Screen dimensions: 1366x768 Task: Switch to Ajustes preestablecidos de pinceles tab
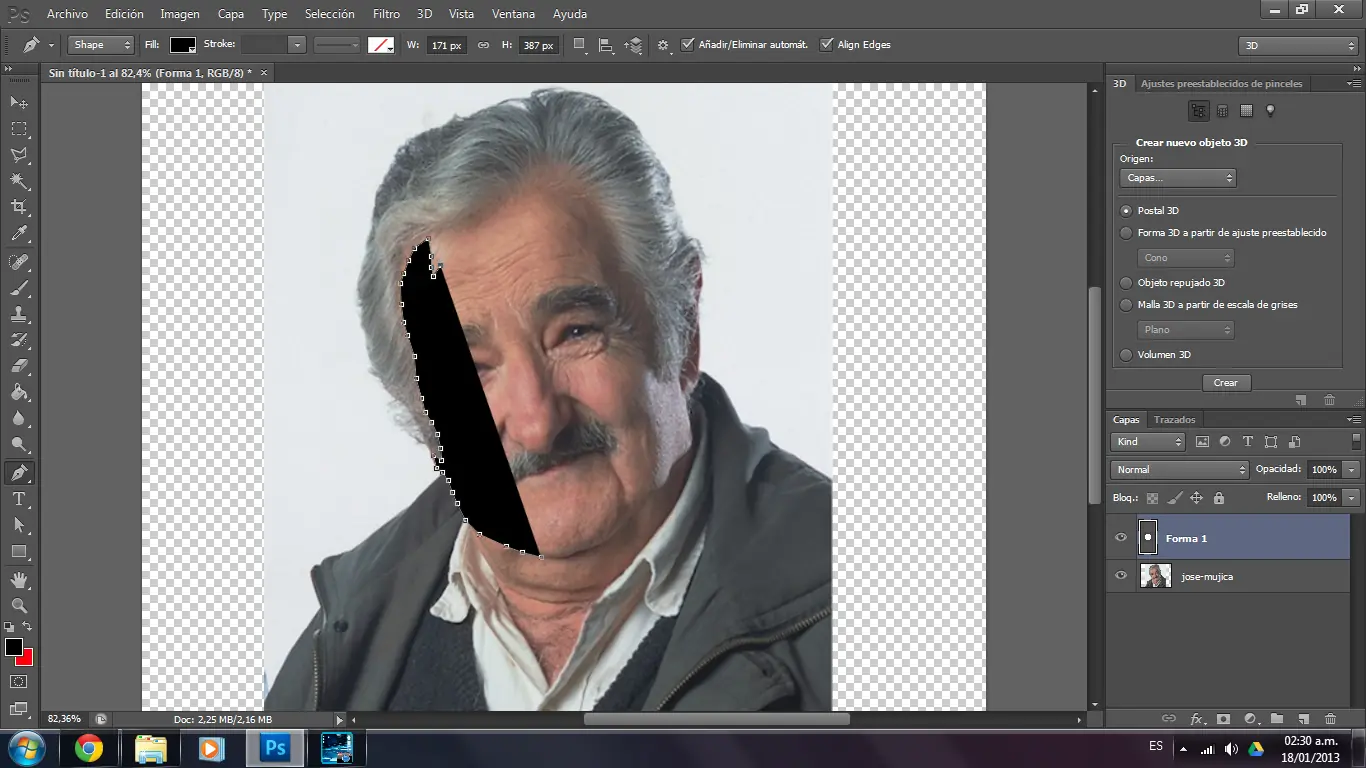pyautogui.click(x=1222, y=84)
